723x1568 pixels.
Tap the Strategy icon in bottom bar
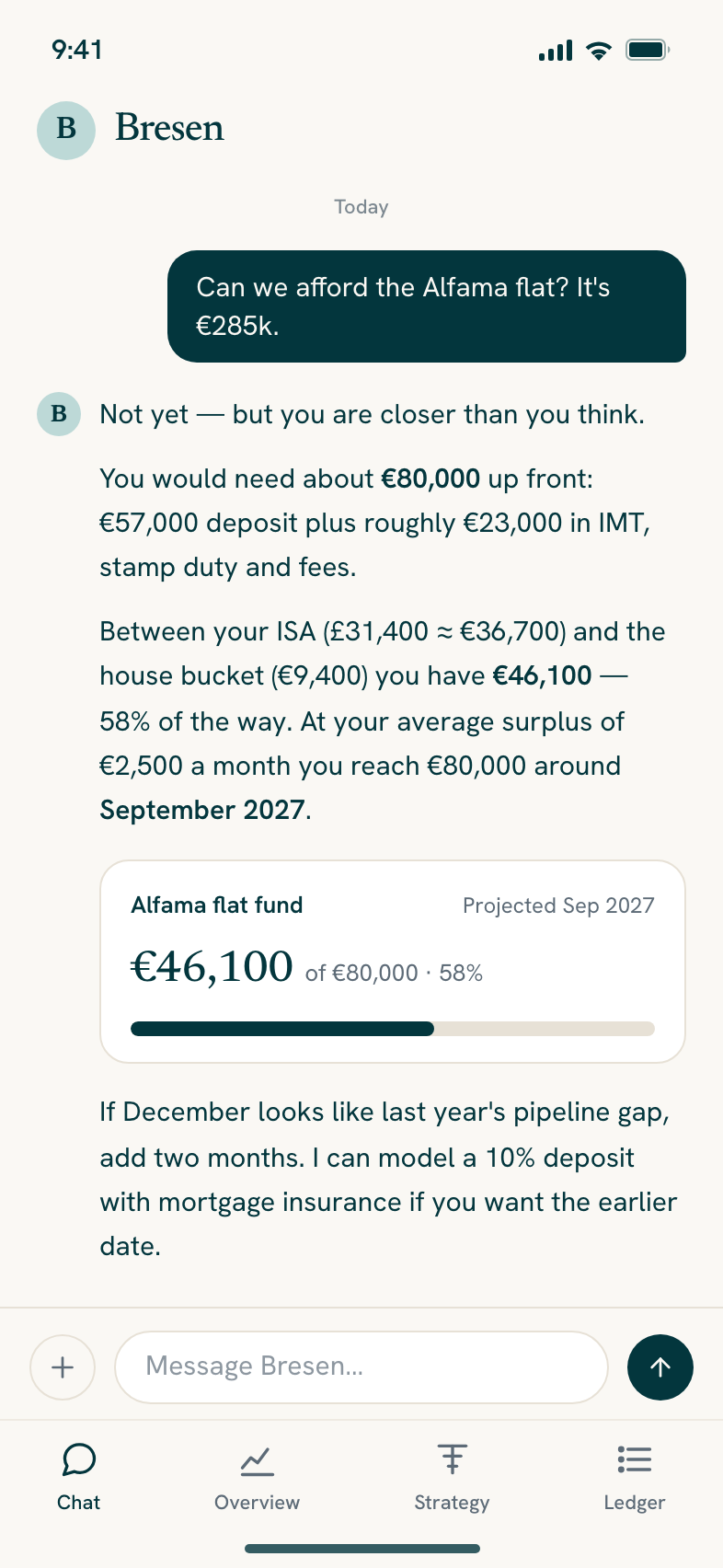(452, 1458)
